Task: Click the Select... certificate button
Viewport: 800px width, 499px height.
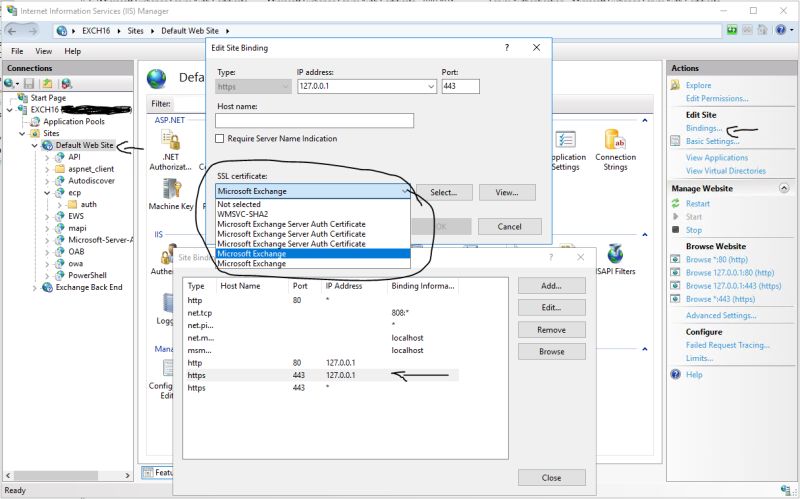Action: 444,192
